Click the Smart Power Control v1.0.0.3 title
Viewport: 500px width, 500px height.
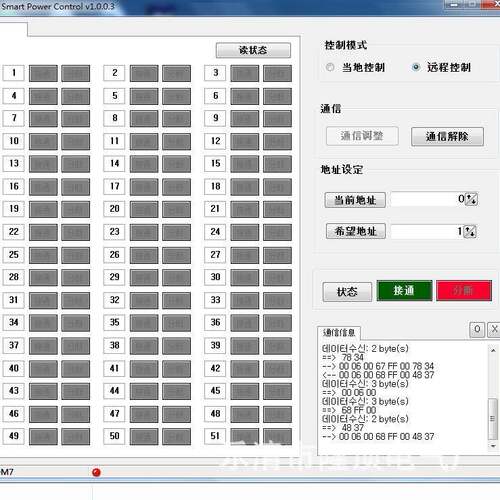point(58,6)
